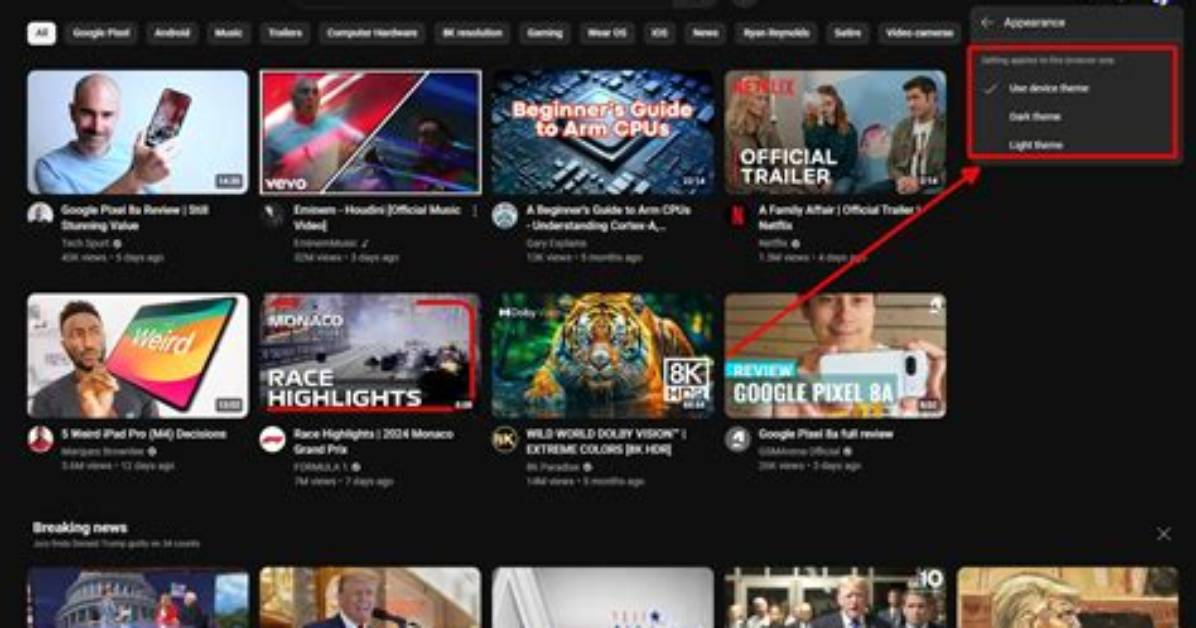Select the All filter chip

coord(41,33)
